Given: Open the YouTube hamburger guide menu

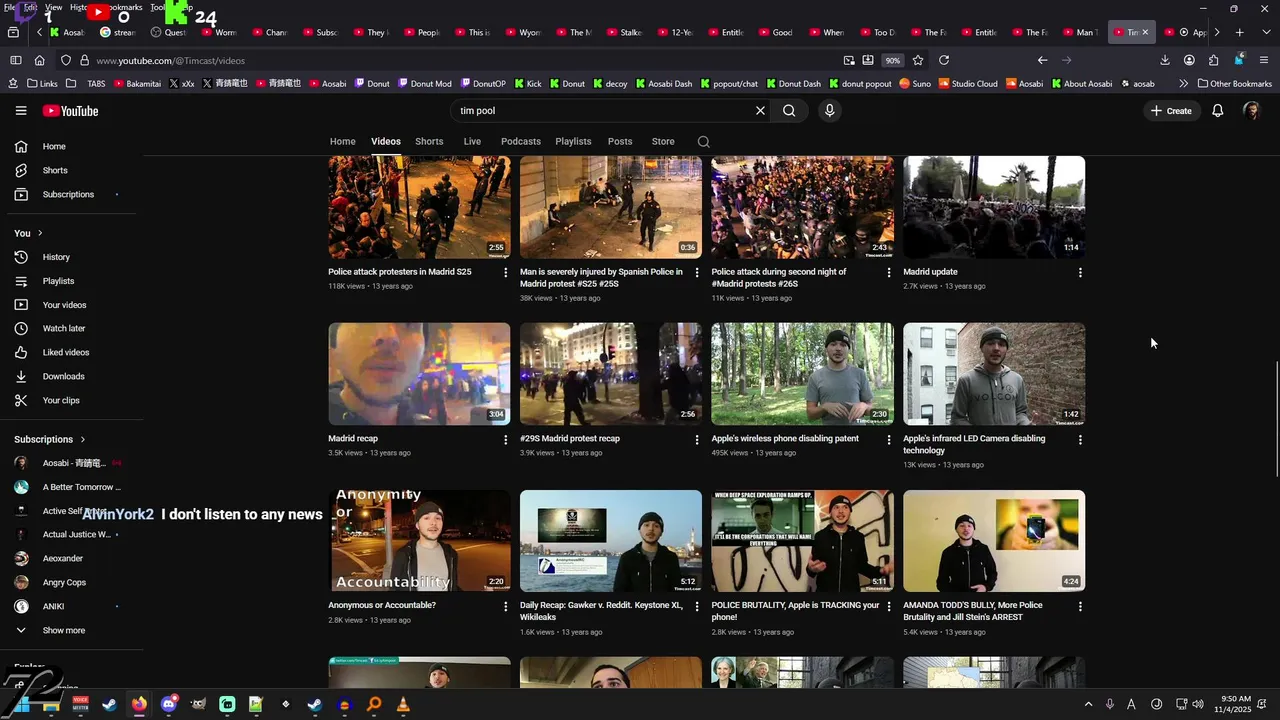Looking at the screenshot, I should pyautogui.click(x=21, y=111).
